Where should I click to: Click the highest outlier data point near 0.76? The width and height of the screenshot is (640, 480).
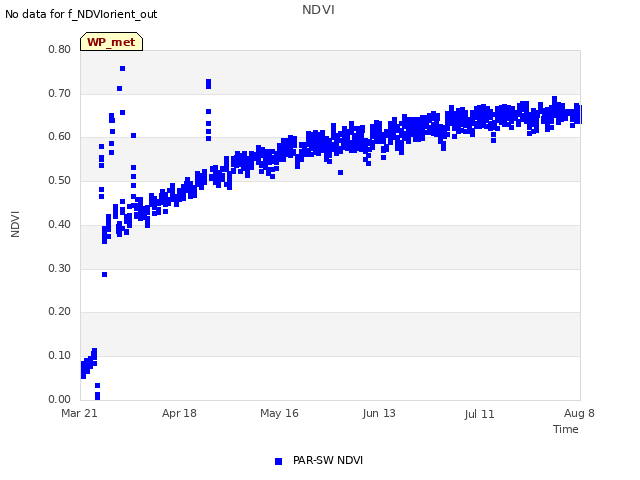pos(122,69)
